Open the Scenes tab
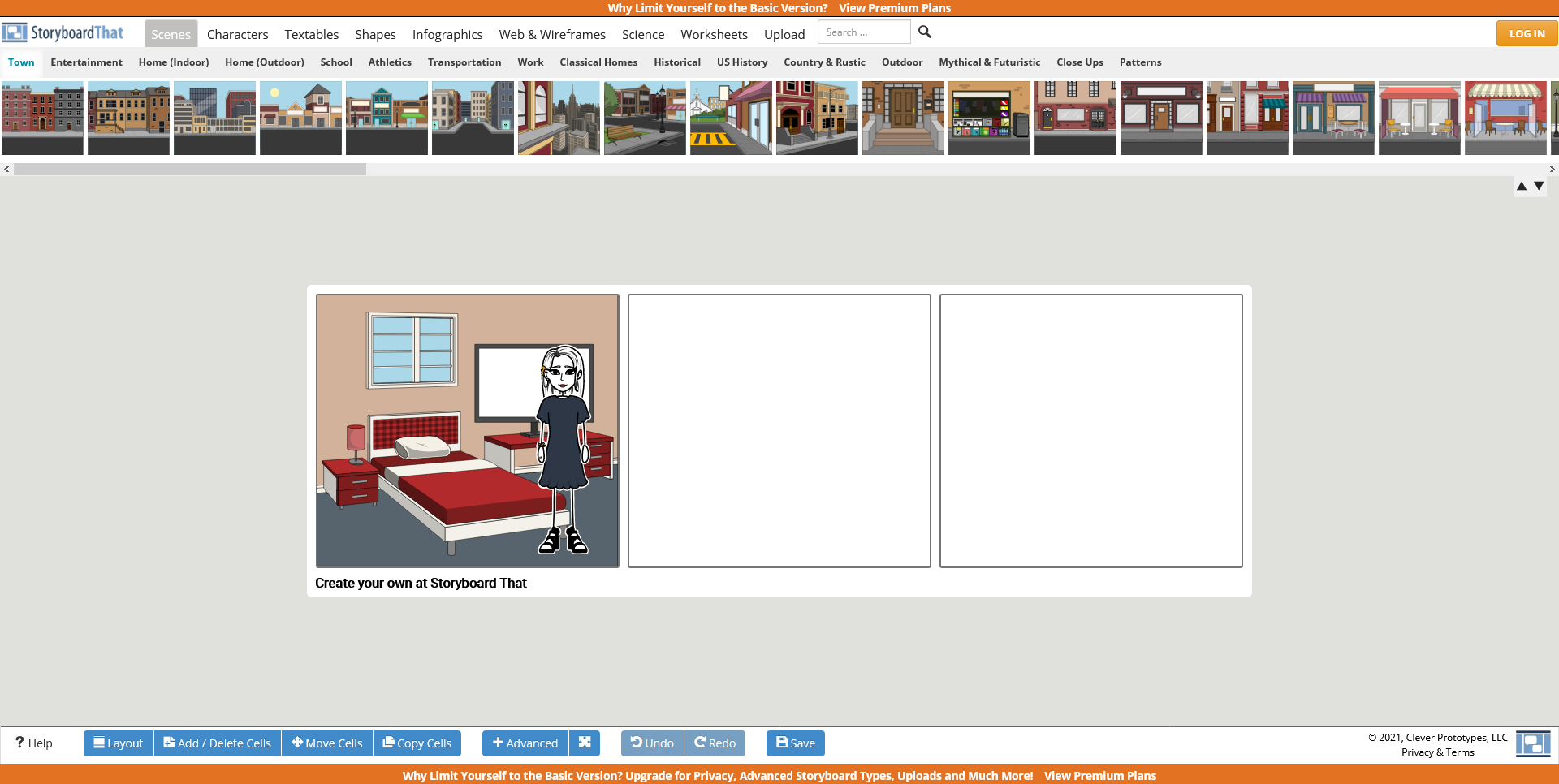1559x784 pixels. pyautogui.click(x=171, y=34)
